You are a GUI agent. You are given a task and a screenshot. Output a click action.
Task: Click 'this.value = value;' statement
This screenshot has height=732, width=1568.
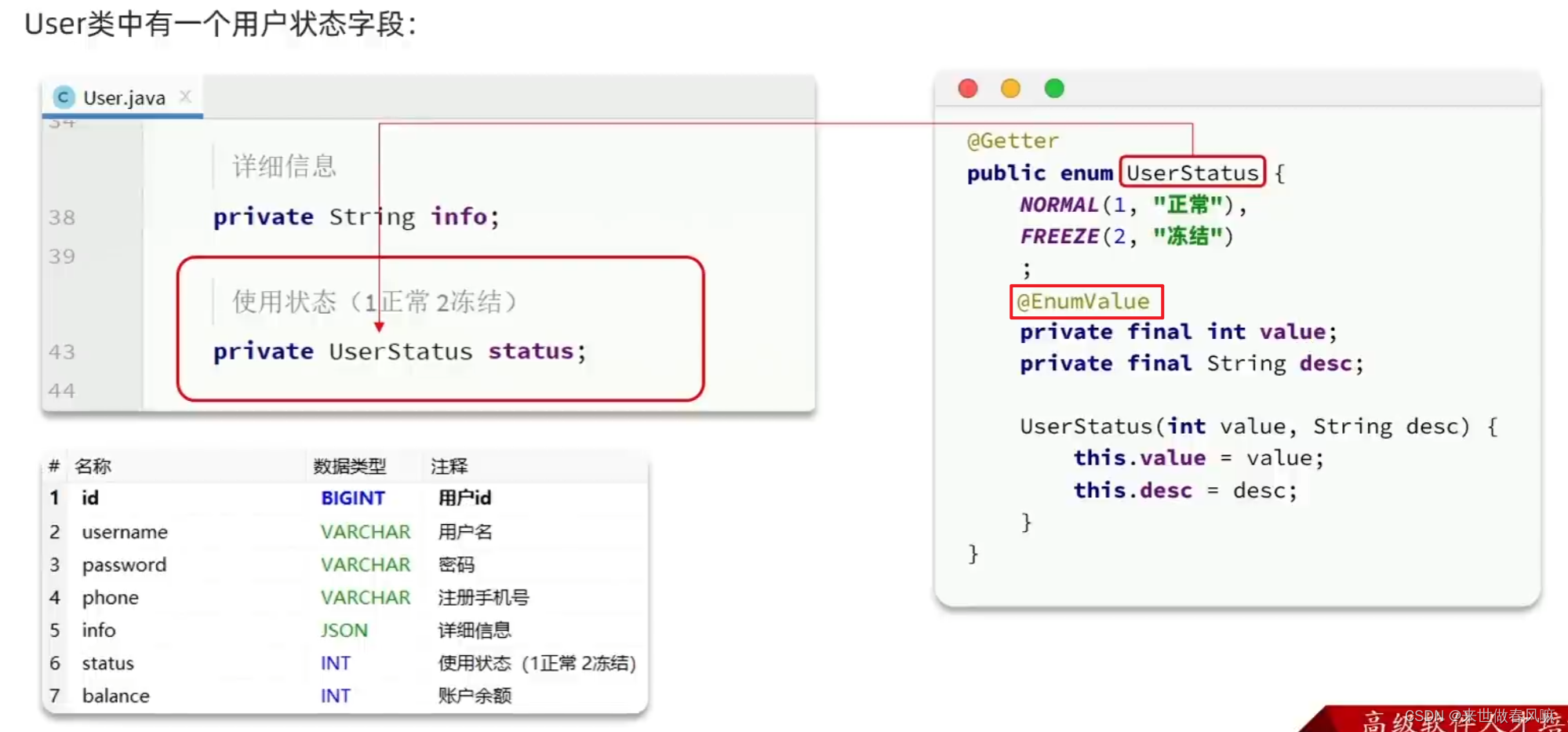1199,458
